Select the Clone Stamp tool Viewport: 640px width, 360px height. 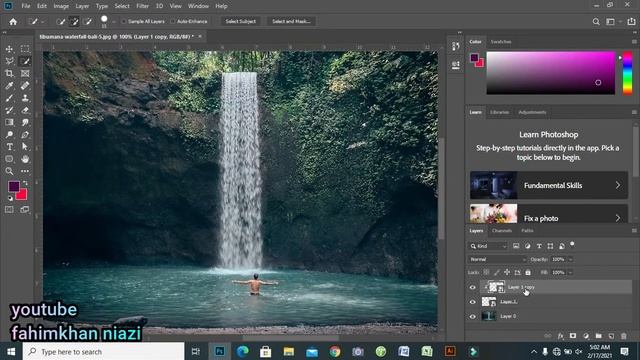[25, 98]
